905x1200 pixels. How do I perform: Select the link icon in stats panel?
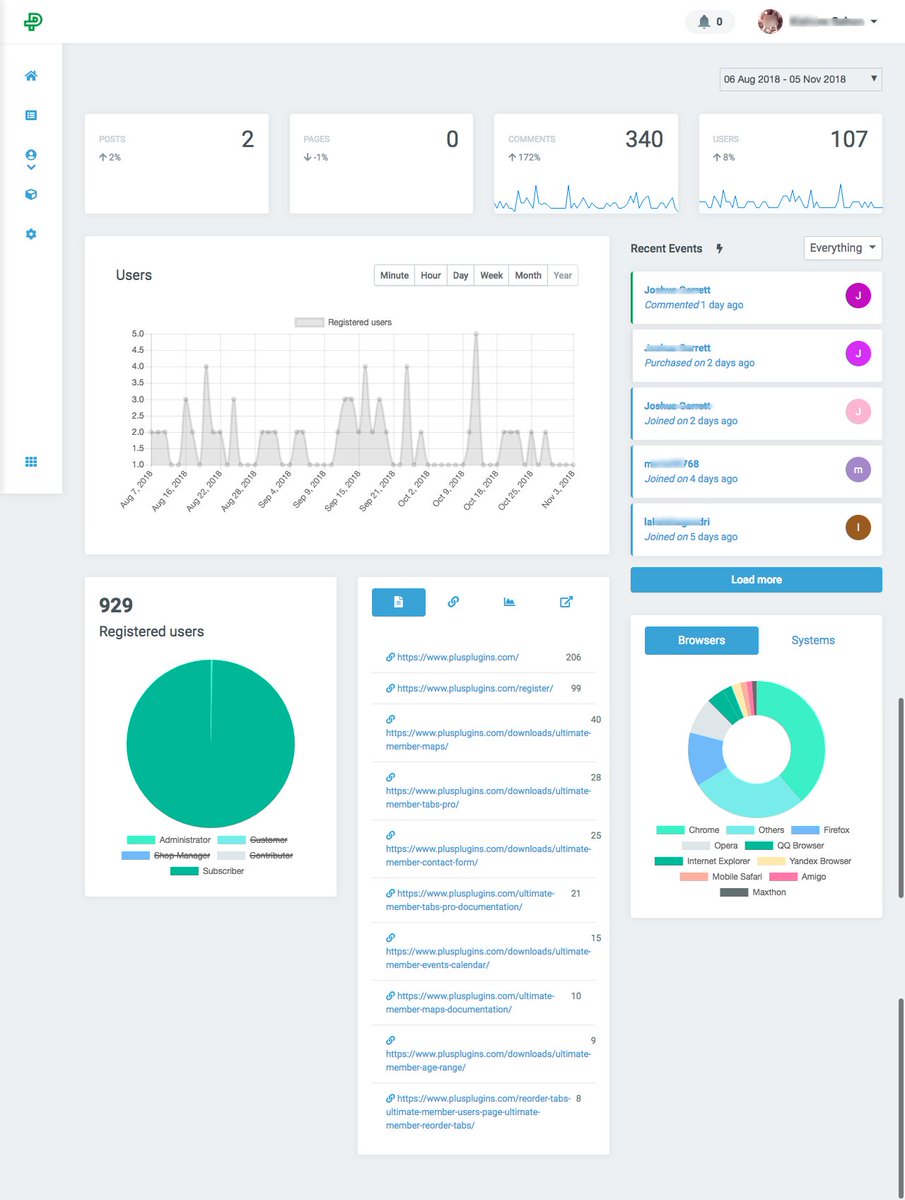[453, 602]
